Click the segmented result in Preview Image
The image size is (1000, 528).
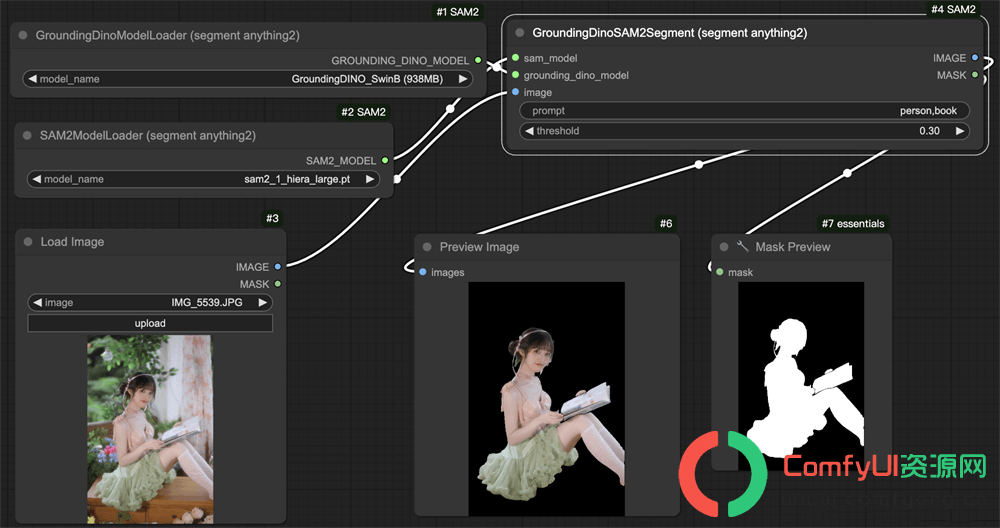[547, 399]
